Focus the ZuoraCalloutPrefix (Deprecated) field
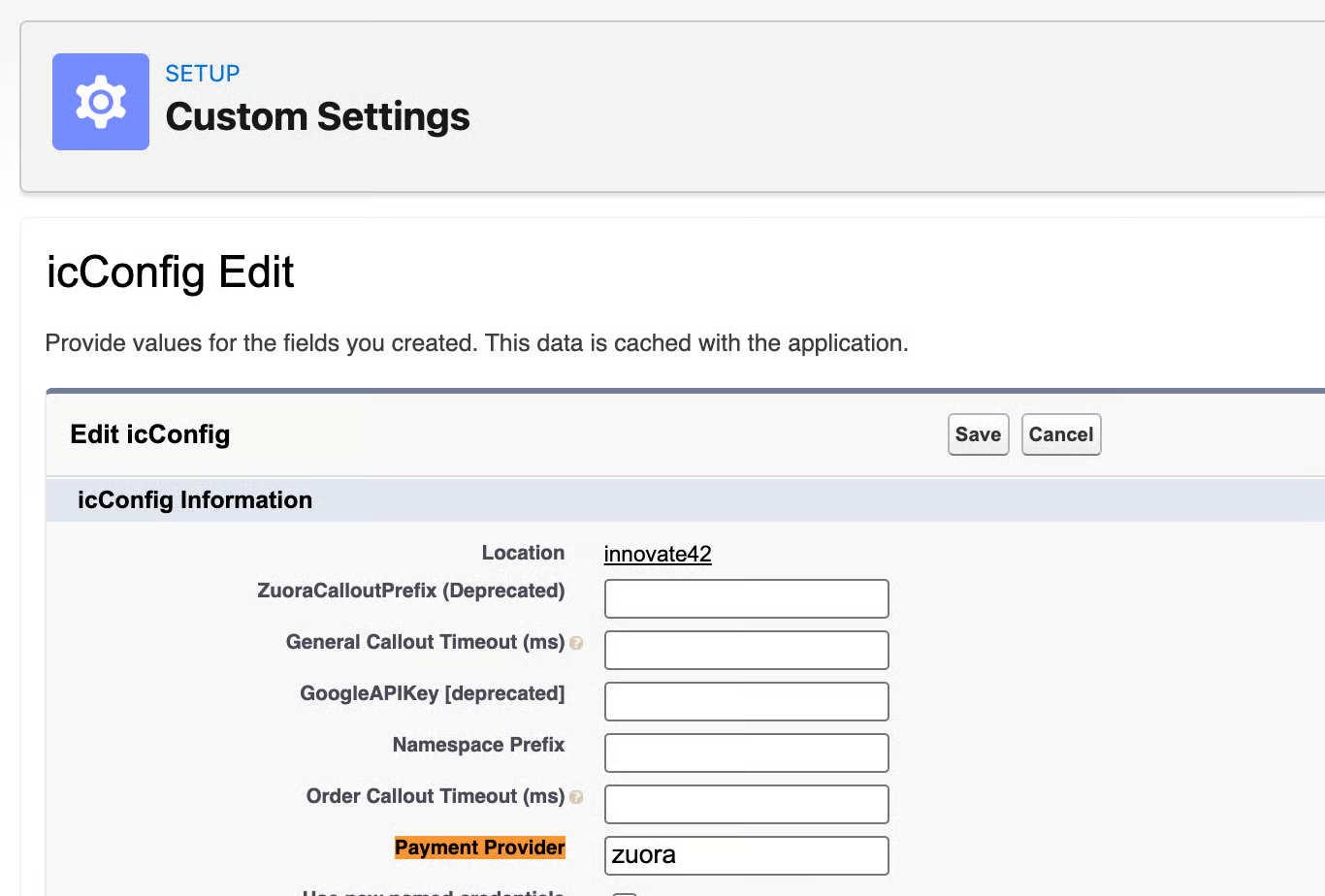Image resolution: width=1325 pixels, height=896 pixels. coord(747,598)
